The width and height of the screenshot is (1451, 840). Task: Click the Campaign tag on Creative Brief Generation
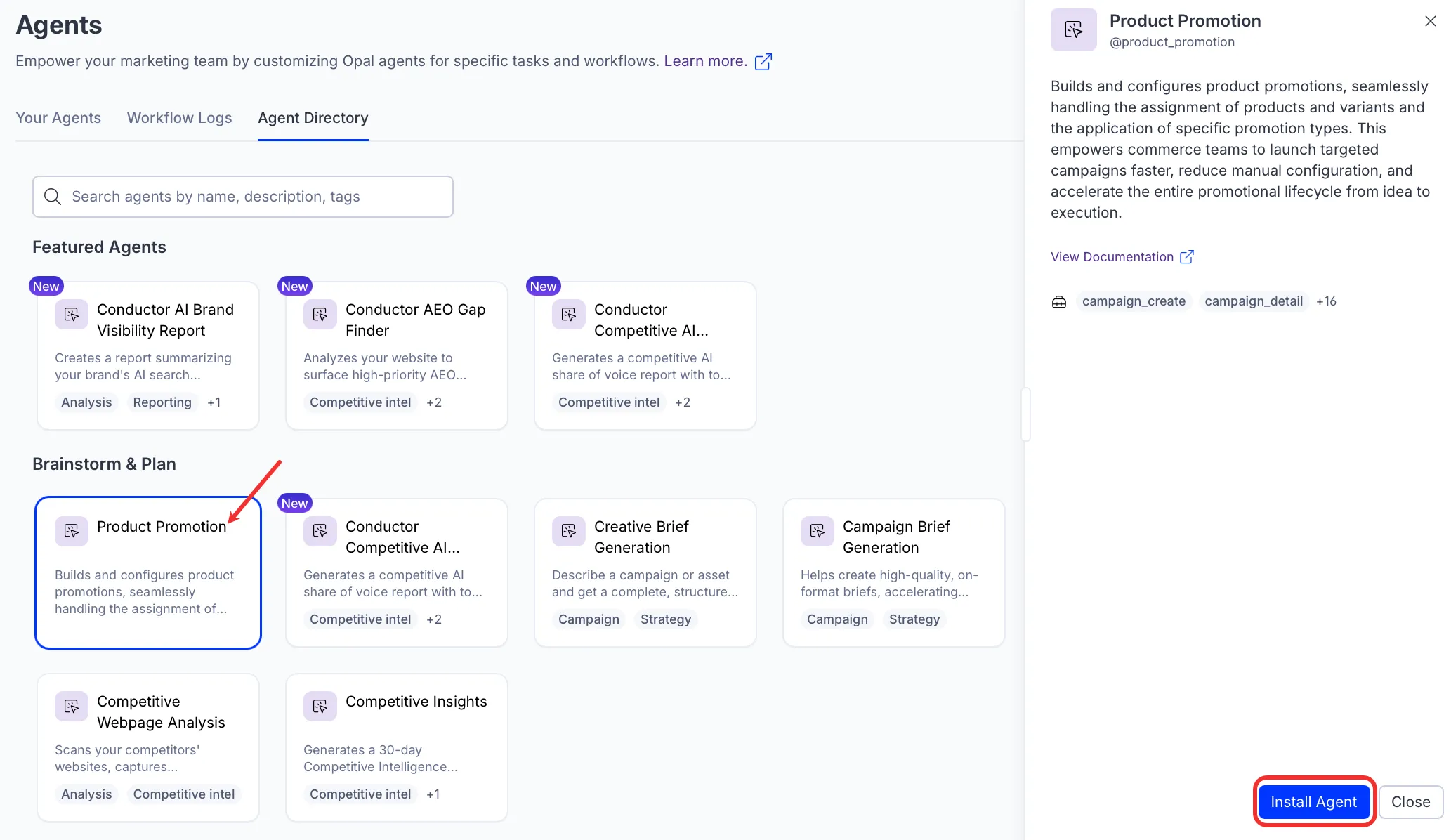589,619
